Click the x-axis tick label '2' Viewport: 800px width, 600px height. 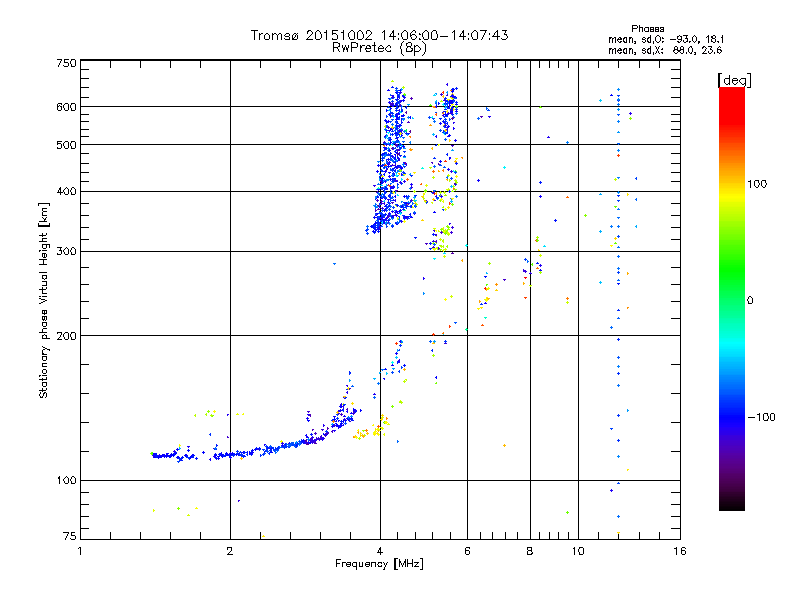click(230, 551)
